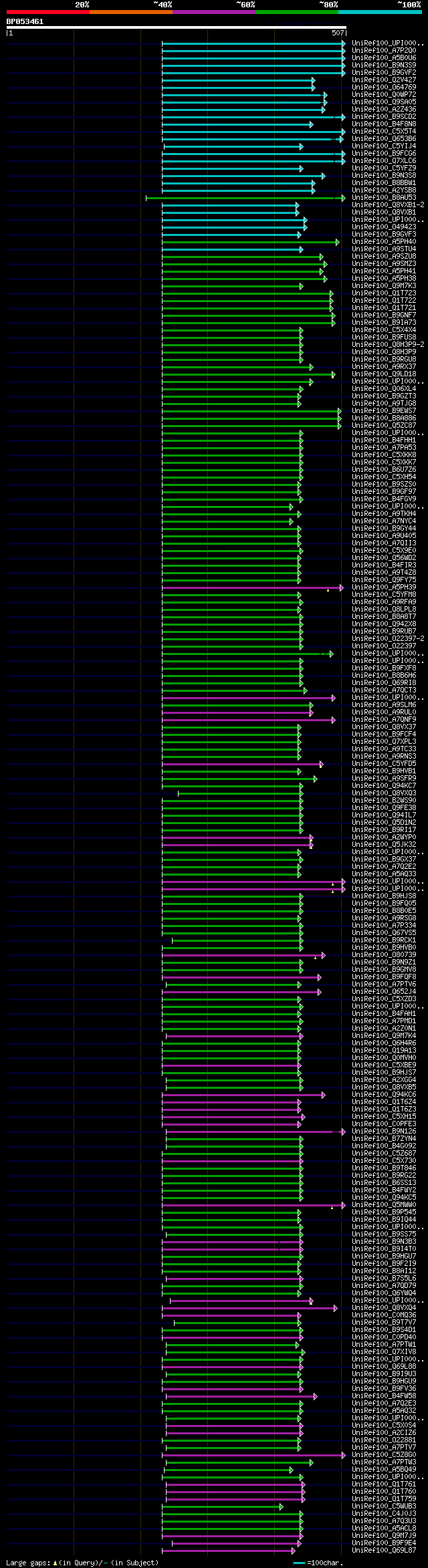Open the UniRef100_Q5ZC87 entry
This screenshot has height=1568, width=428.
(384, 425)
